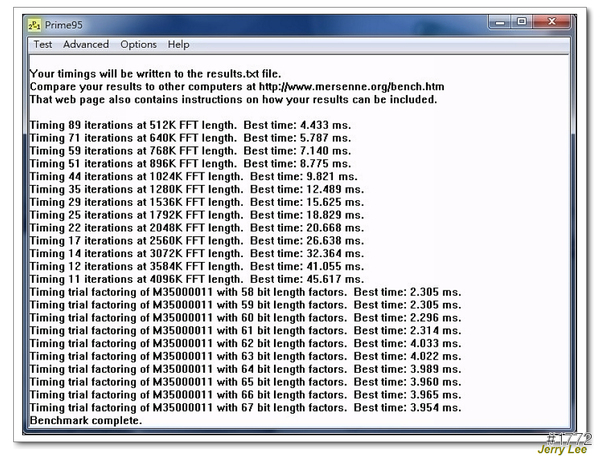Image resolution: width=600 pixels, height=456 pixels.
Task: Click the 58 bit length factors line
Action: [245, 293]
